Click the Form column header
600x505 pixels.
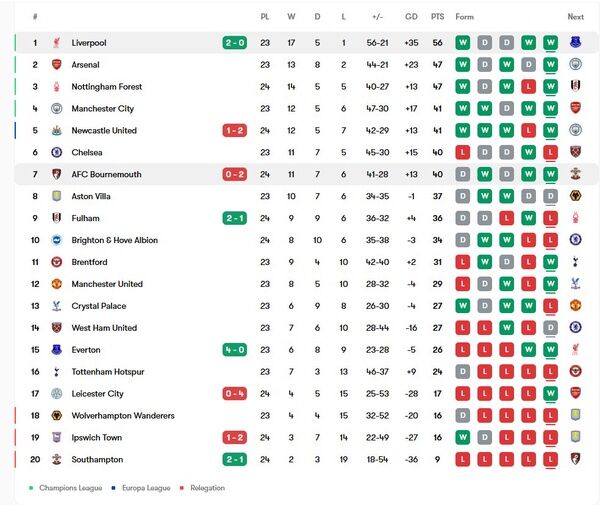click(465, 17)
